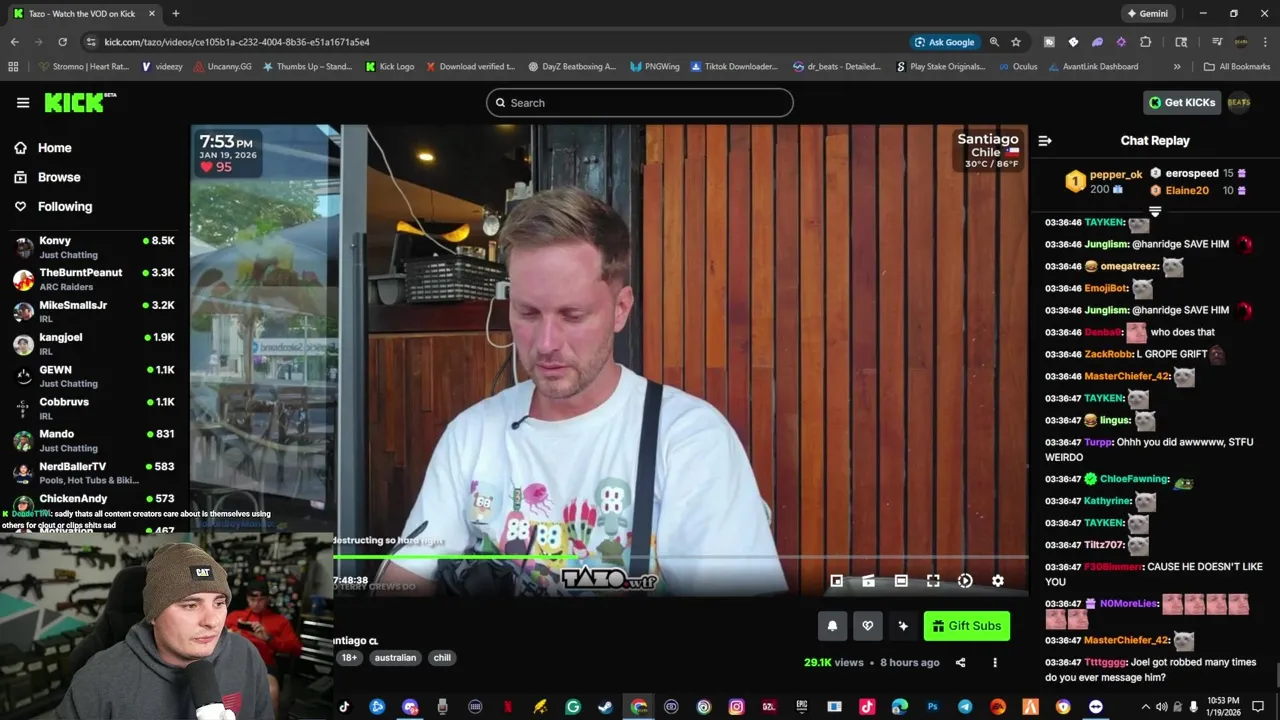Show hidden system tray icons

tap(1146, 706)
